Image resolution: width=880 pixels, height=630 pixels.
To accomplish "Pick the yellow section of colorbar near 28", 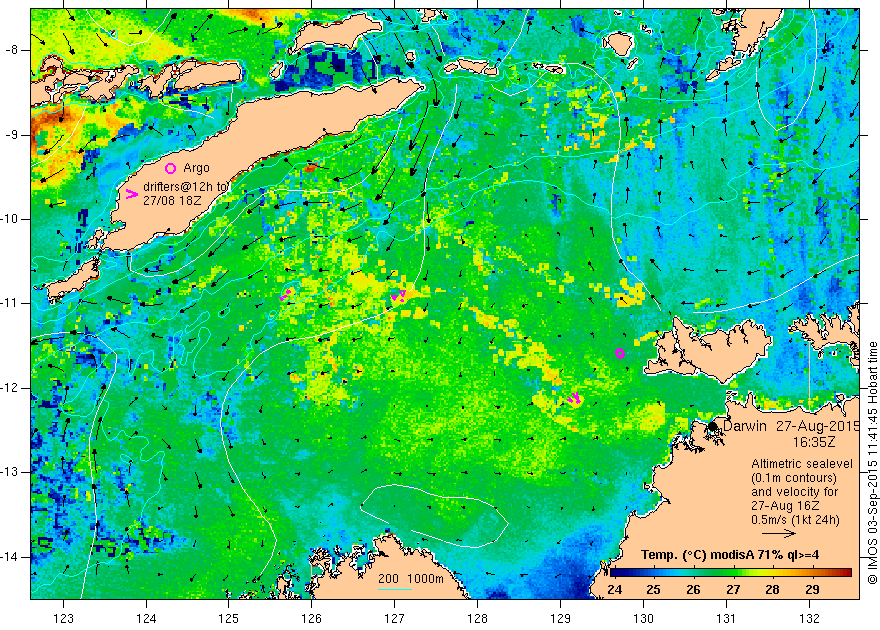I will tap(773, 573).
